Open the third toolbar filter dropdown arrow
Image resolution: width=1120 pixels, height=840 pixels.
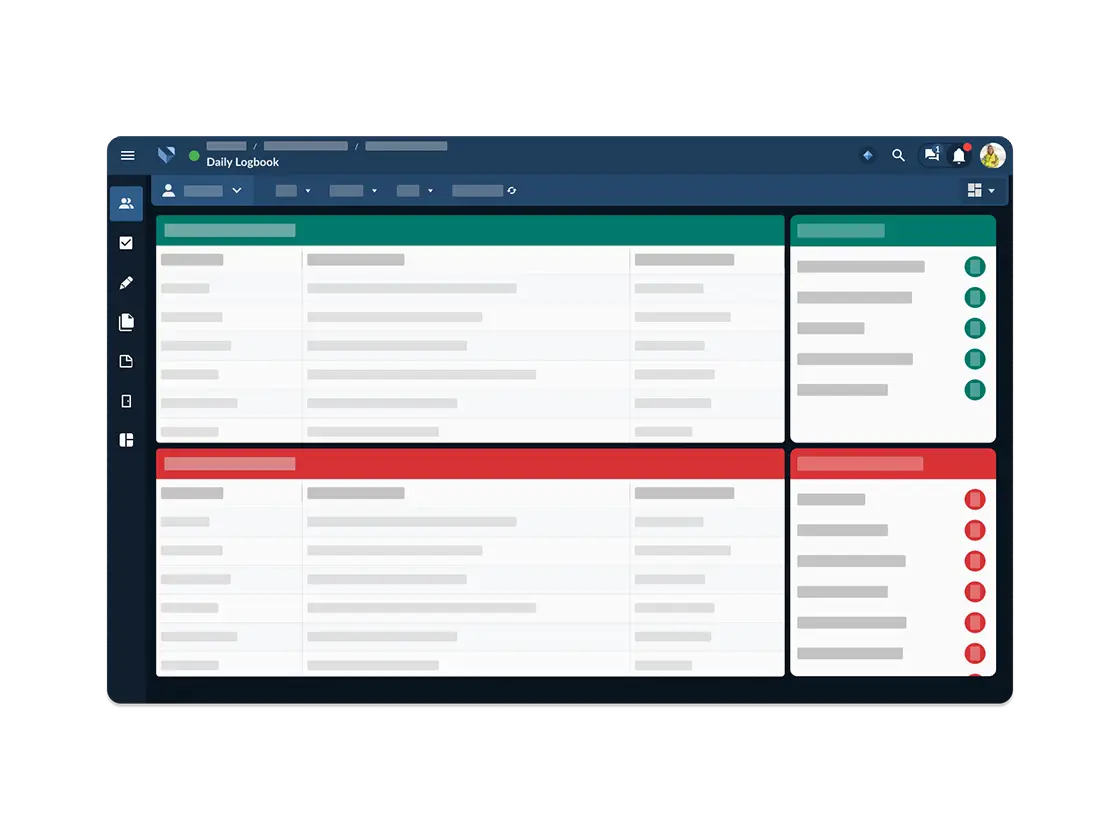[x=430, y=191]
